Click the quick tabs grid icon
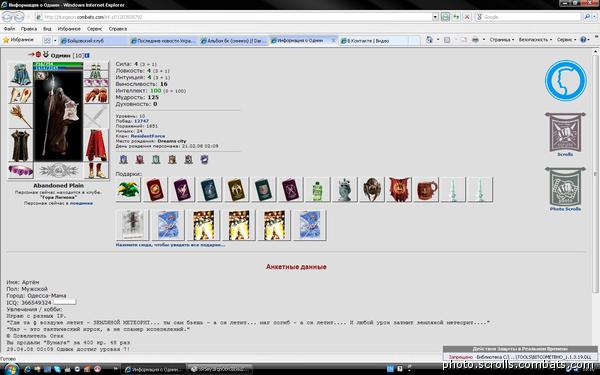Image resolution: width=600 pixels, height=375 pixels. [x=47, y=40]
